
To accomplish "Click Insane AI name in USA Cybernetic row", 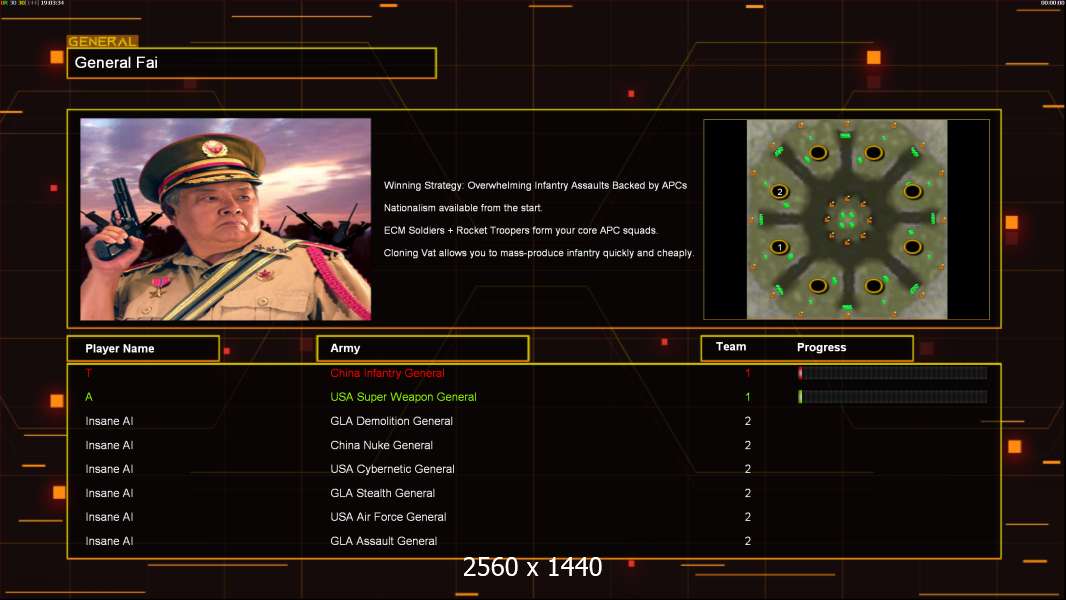I will (x=109, y=469).
